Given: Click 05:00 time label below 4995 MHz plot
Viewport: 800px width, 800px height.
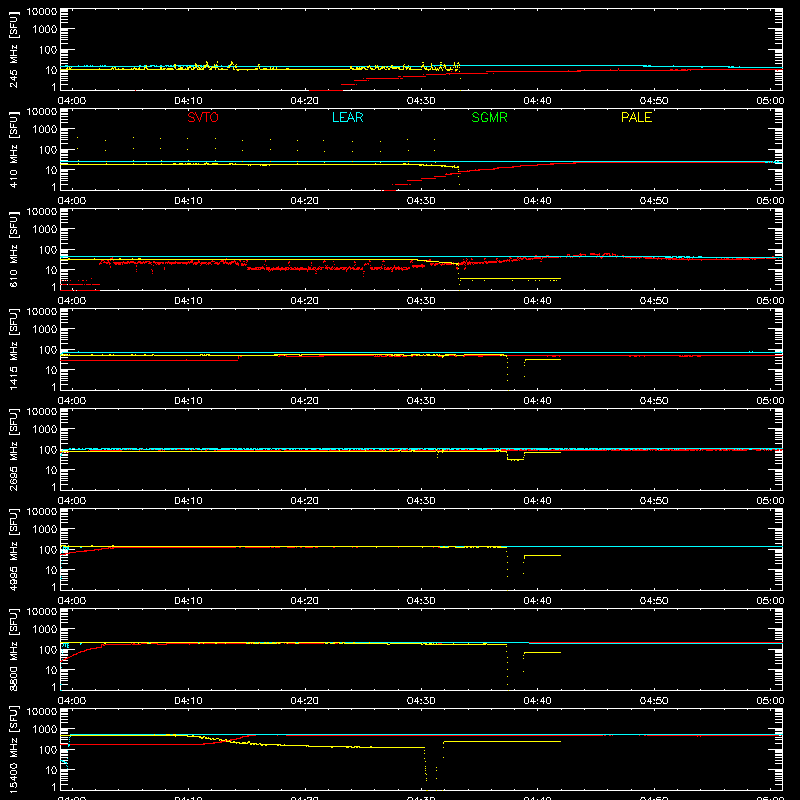Looking at the screenshot, I should (770, 601).
